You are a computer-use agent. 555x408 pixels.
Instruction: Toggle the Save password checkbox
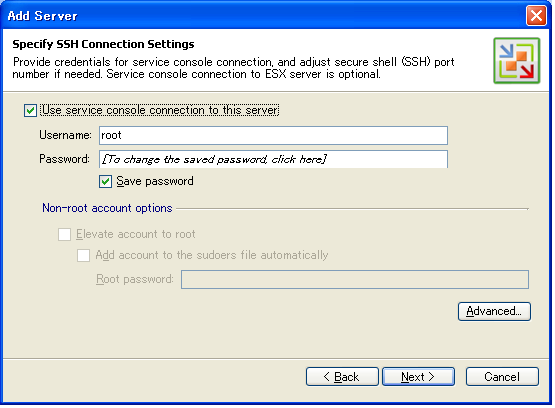(x=105, y=182)
